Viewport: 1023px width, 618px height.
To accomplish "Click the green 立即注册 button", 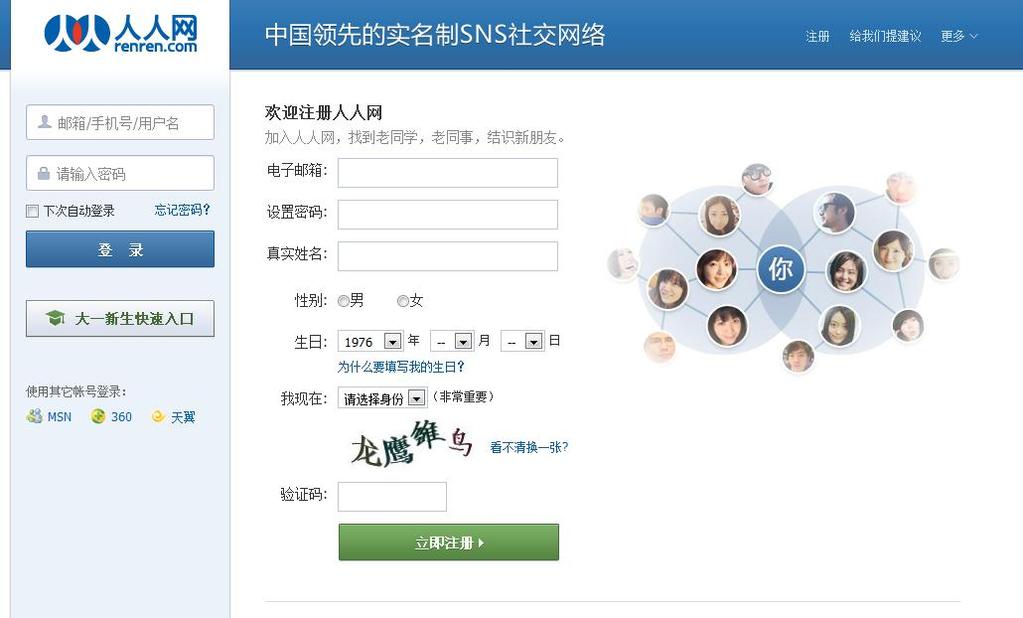I will coord(449,542).
